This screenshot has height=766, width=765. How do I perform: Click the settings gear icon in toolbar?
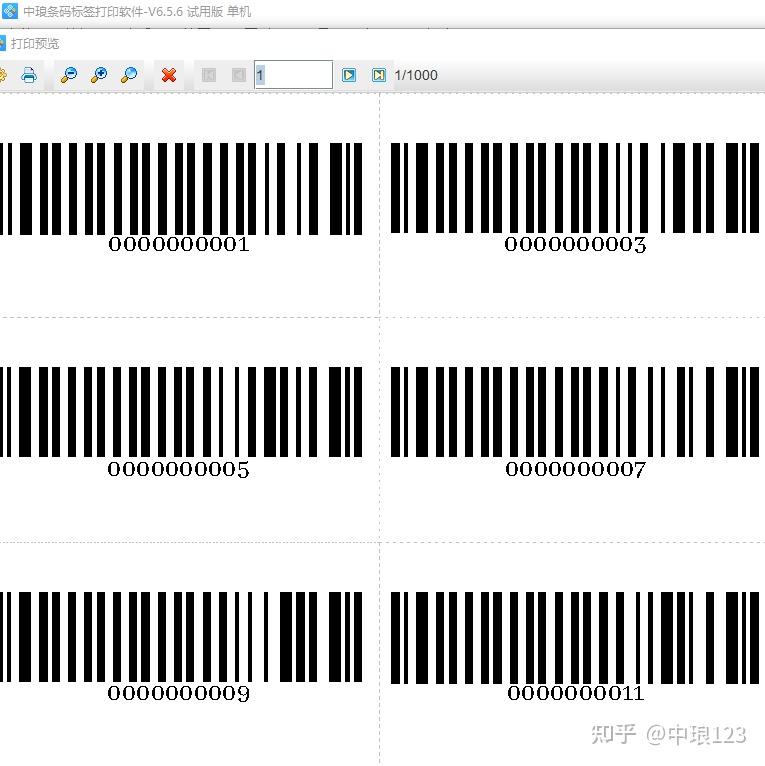pos(2,75)
